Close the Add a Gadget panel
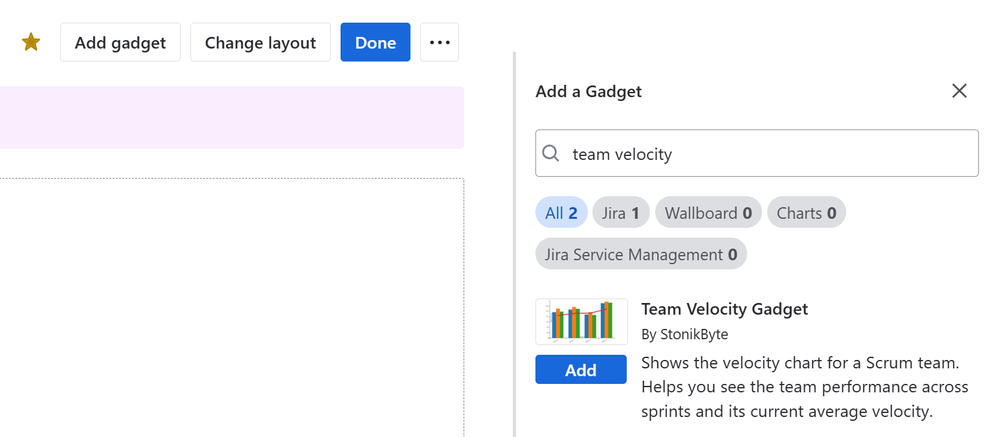This screenshot has width=999, height=437. [x=959, y=91]
